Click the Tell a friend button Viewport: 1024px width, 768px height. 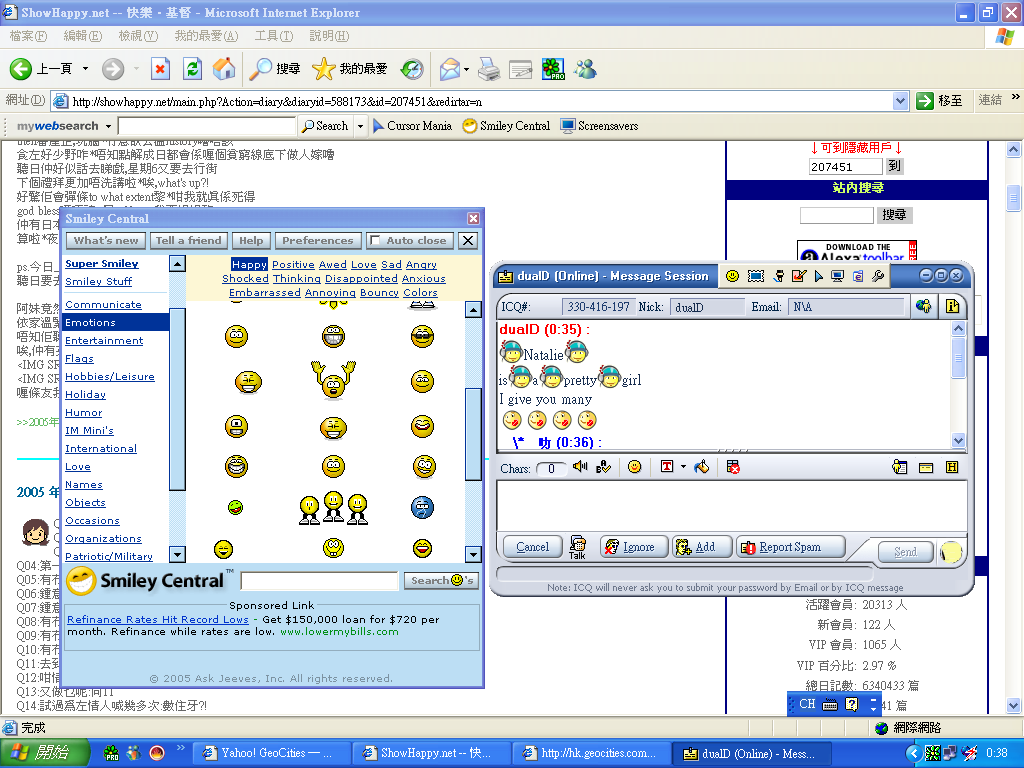click(189, 240)
